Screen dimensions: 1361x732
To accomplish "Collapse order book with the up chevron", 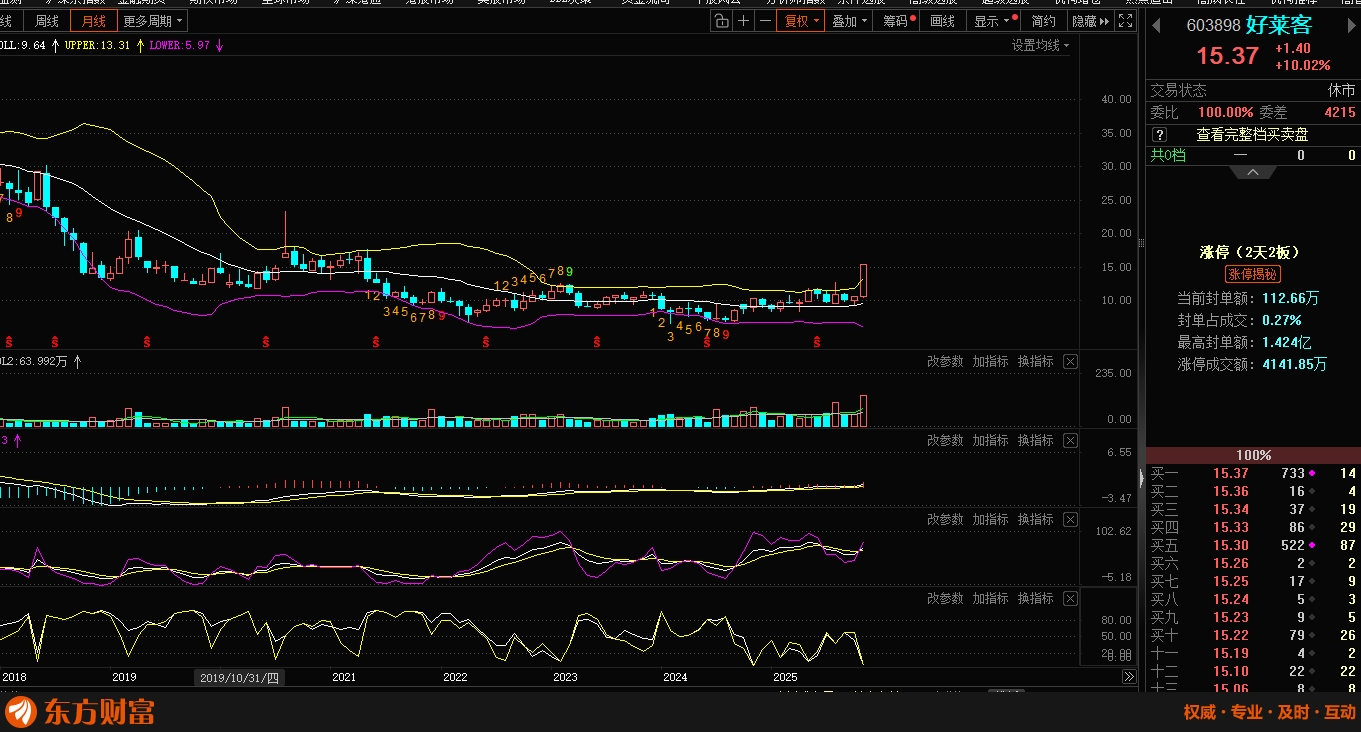I will (1253, 172).
